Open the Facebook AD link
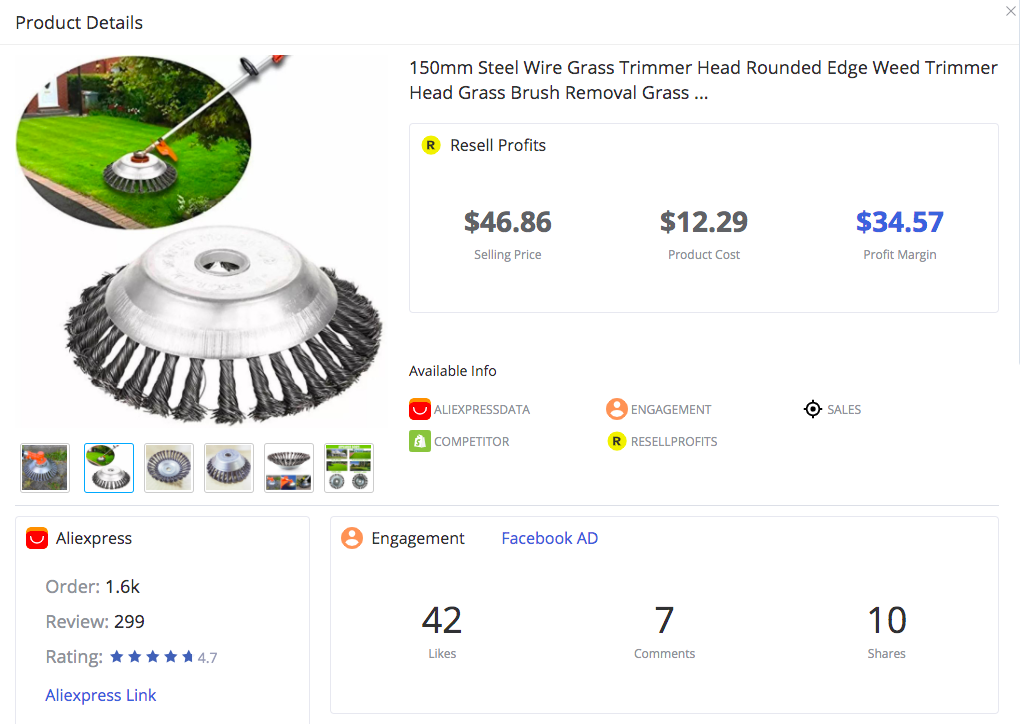Screen dimensions: 1020x724 [x=550, y=538]
